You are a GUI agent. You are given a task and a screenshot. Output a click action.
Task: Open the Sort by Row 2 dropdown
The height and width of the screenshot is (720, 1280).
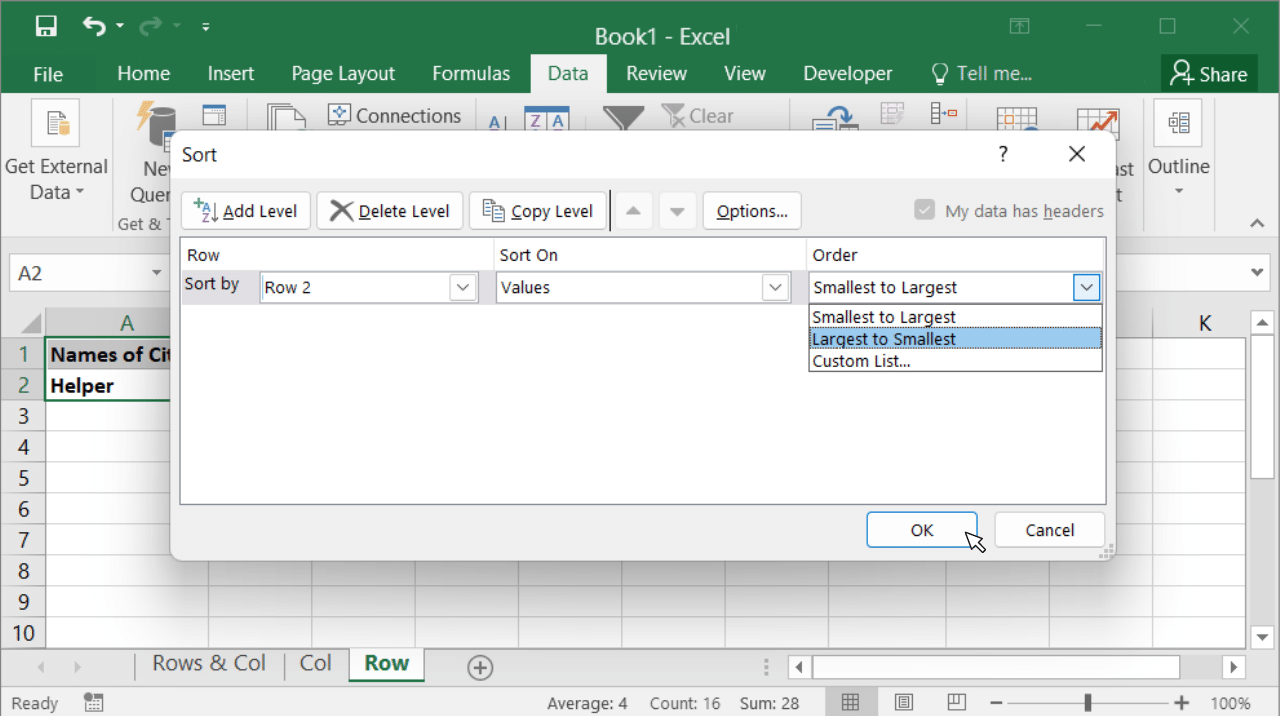[x=462, y=288]
